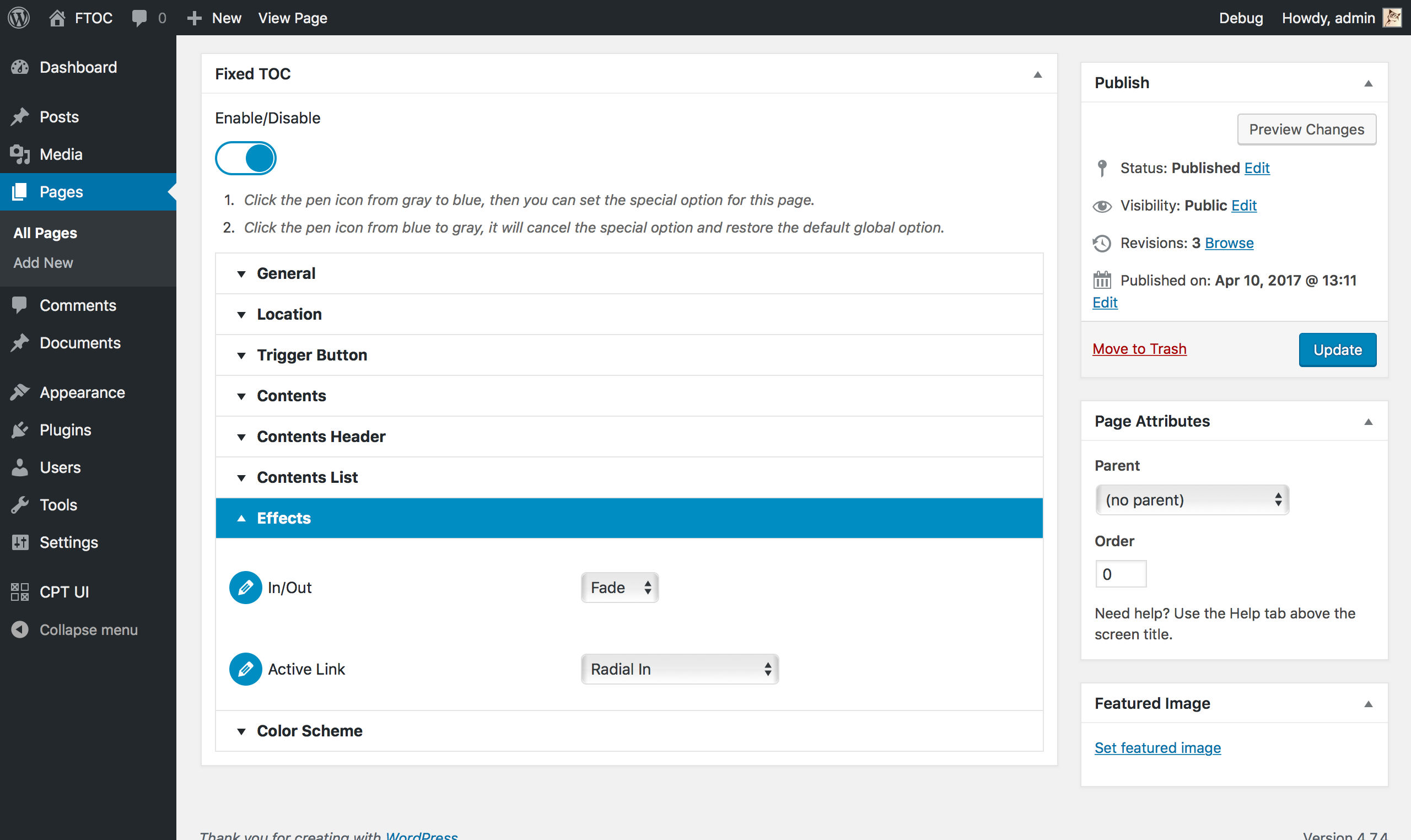Screen dimensions: 1411x840
Task: Open the Media library
Action: (x=61, y=154)
